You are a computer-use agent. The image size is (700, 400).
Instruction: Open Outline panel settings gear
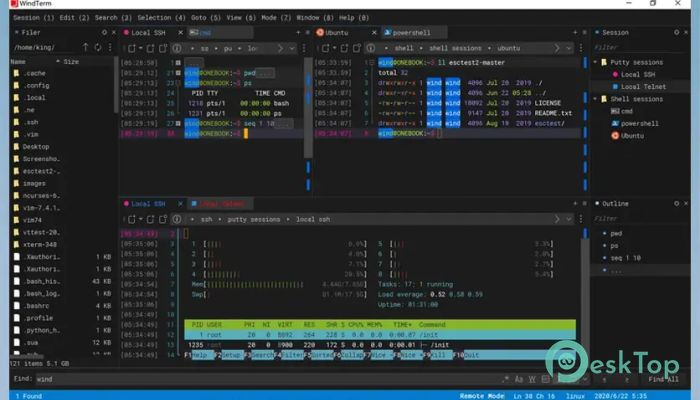pos(676,203)
